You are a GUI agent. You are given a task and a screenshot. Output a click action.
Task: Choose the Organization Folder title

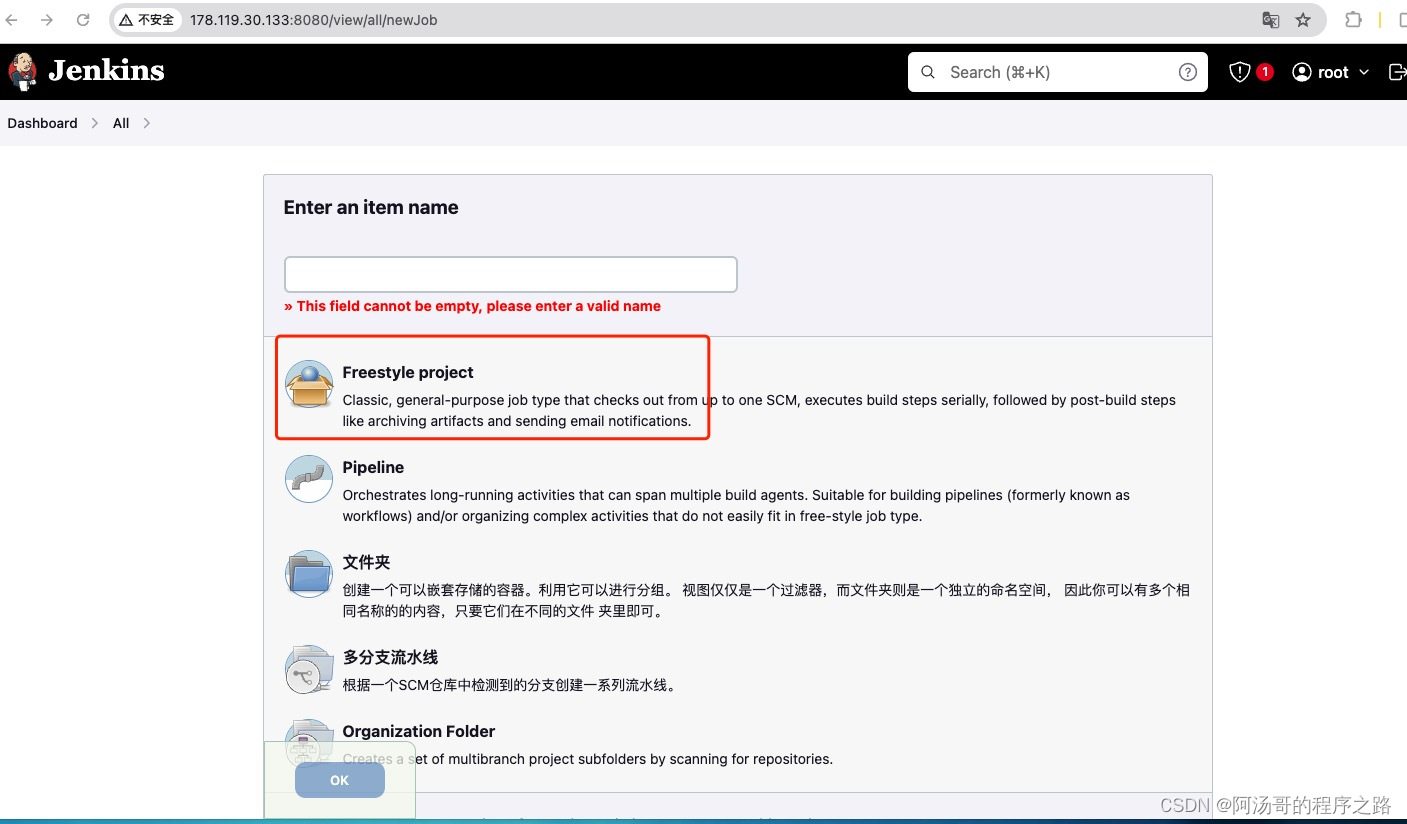coord(419,731)
